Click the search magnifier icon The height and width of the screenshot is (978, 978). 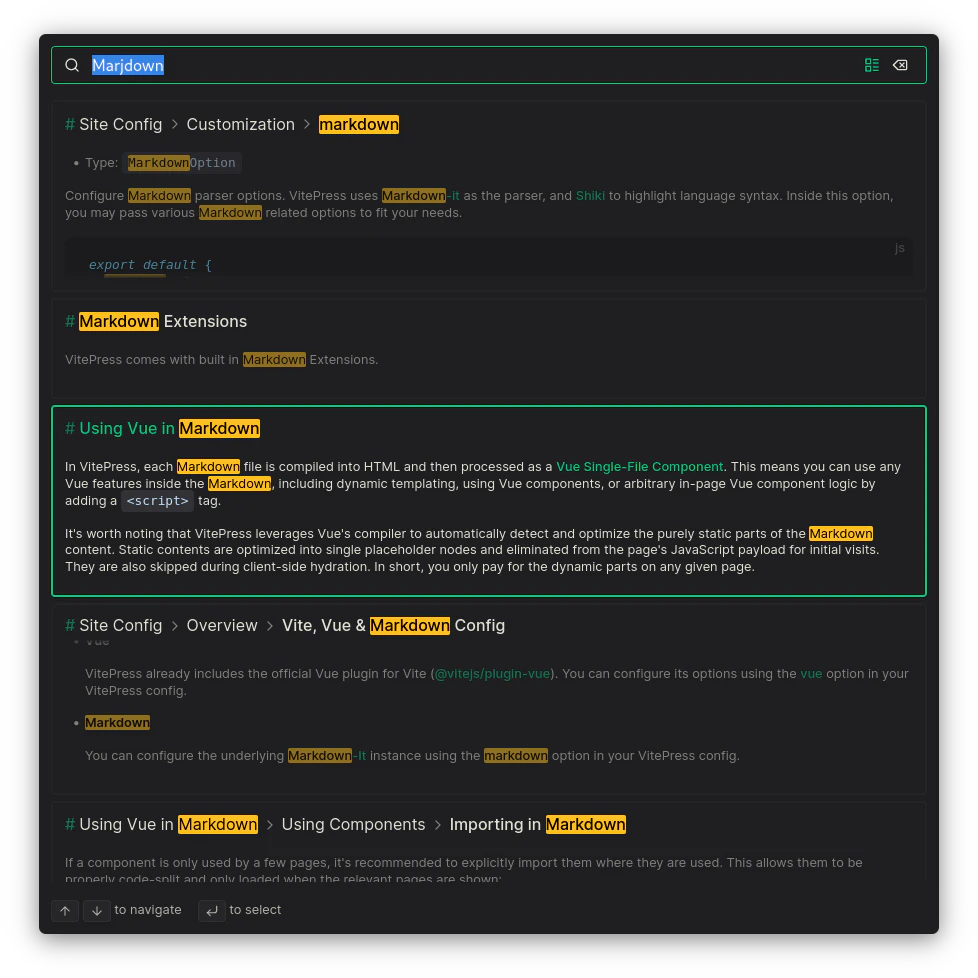click(x=72, y=65)
